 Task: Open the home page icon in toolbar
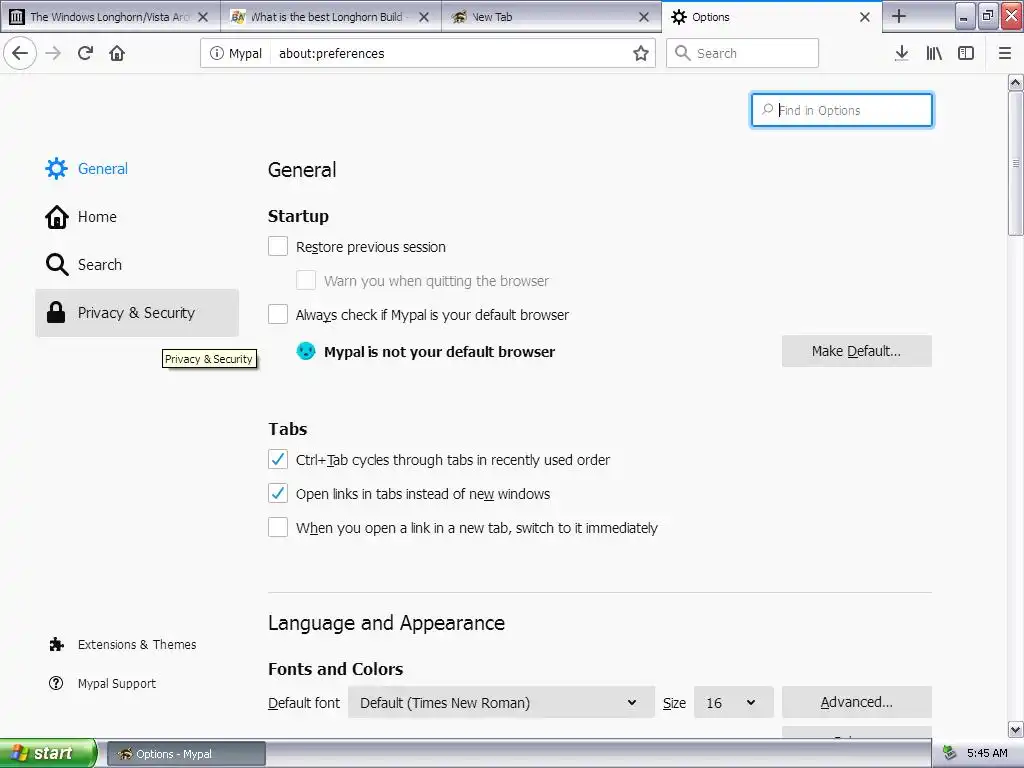117,53
